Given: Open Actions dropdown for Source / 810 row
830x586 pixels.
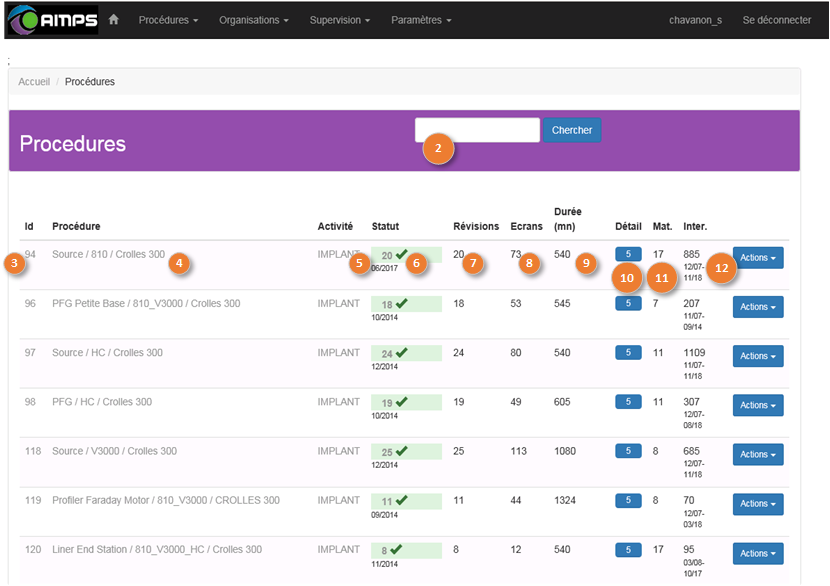Looking at the screenshot, I should pos(758,258).
